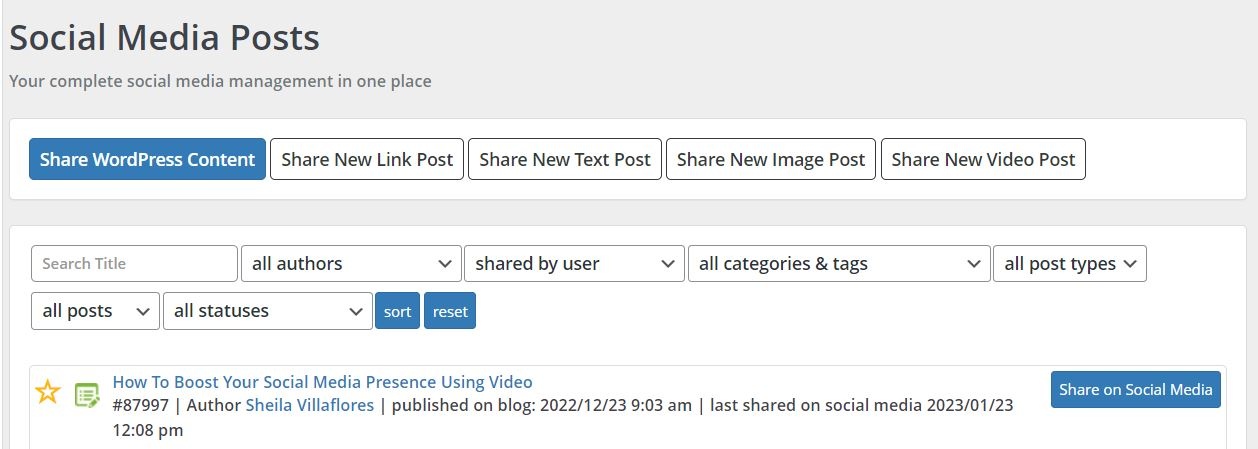Reset the post filters
Viewport: 1258px width, 449px height.
click(x=450, y=311)
